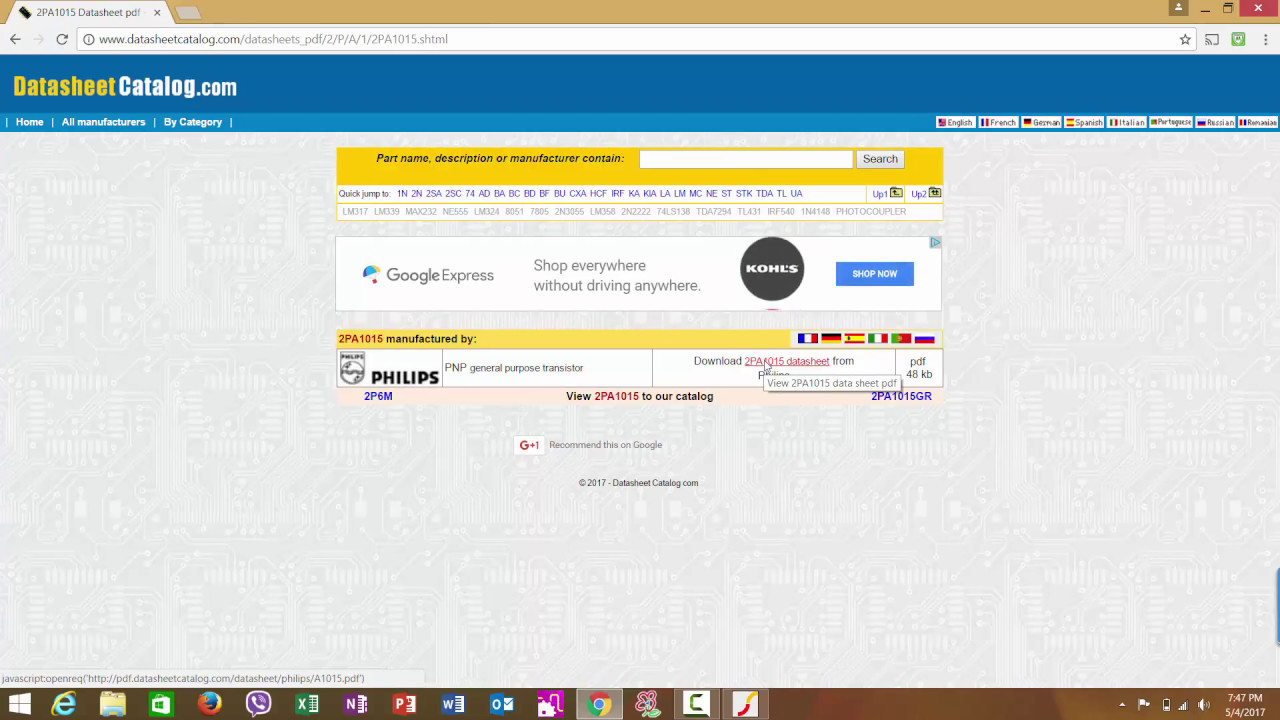This screenshot has width=1280, height=720.
Task: Reload the page with the refresh icon
Action: [x=62, y=39]
